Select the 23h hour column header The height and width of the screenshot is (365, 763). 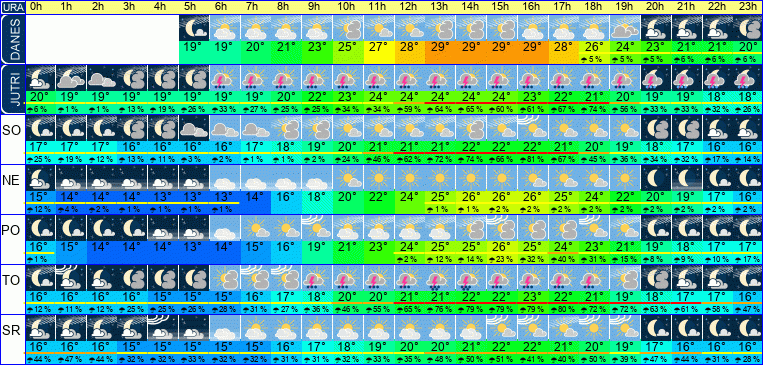tap(748, 7)
